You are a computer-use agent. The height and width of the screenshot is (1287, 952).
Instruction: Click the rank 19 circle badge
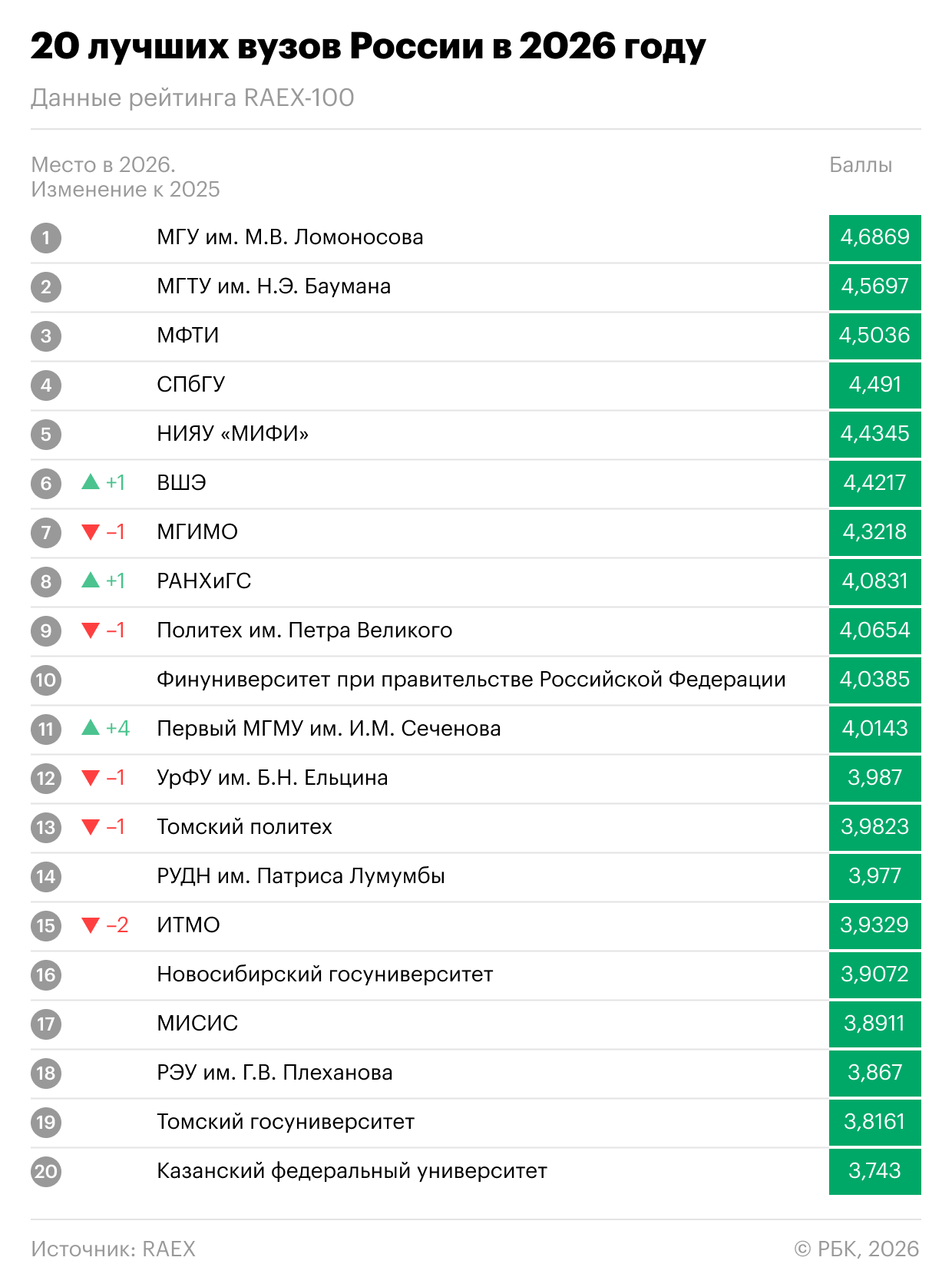[46, 1123]
